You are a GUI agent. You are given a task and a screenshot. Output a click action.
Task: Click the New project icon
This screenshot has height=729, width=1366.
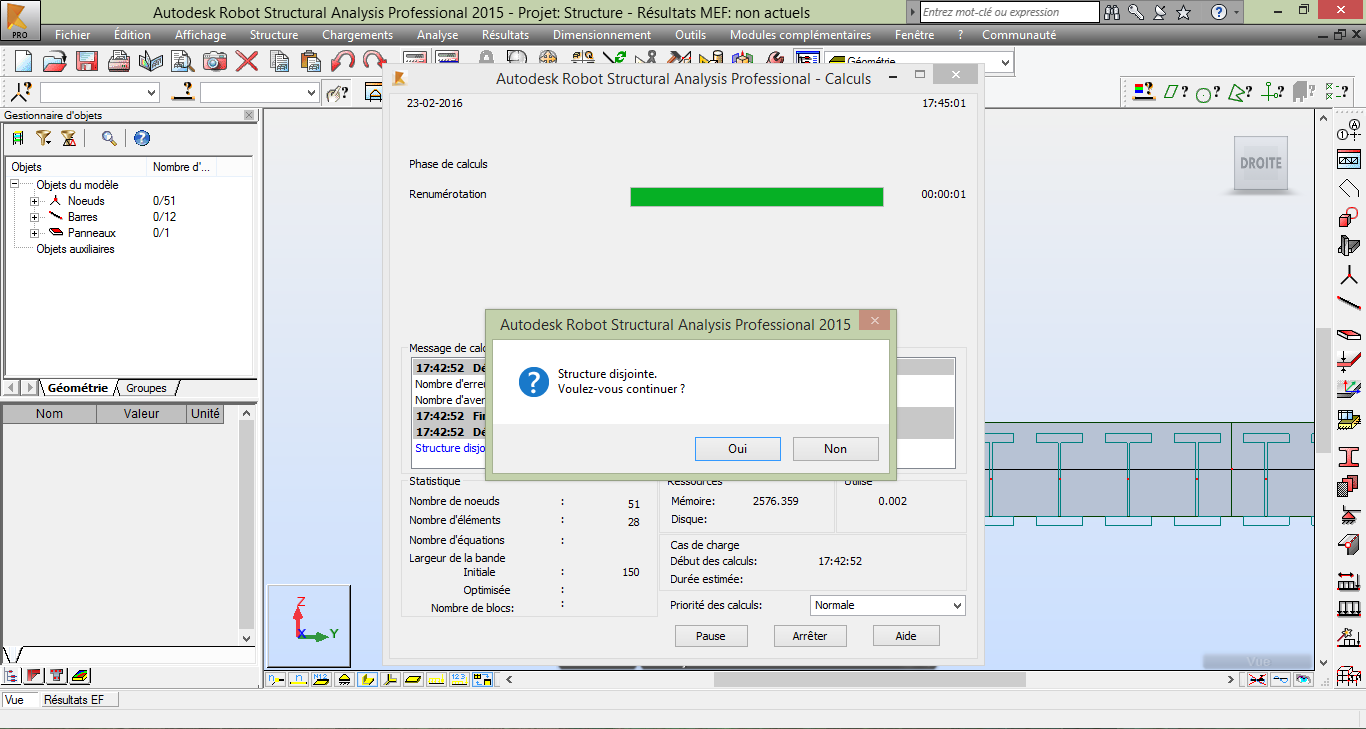coord(24,61)
